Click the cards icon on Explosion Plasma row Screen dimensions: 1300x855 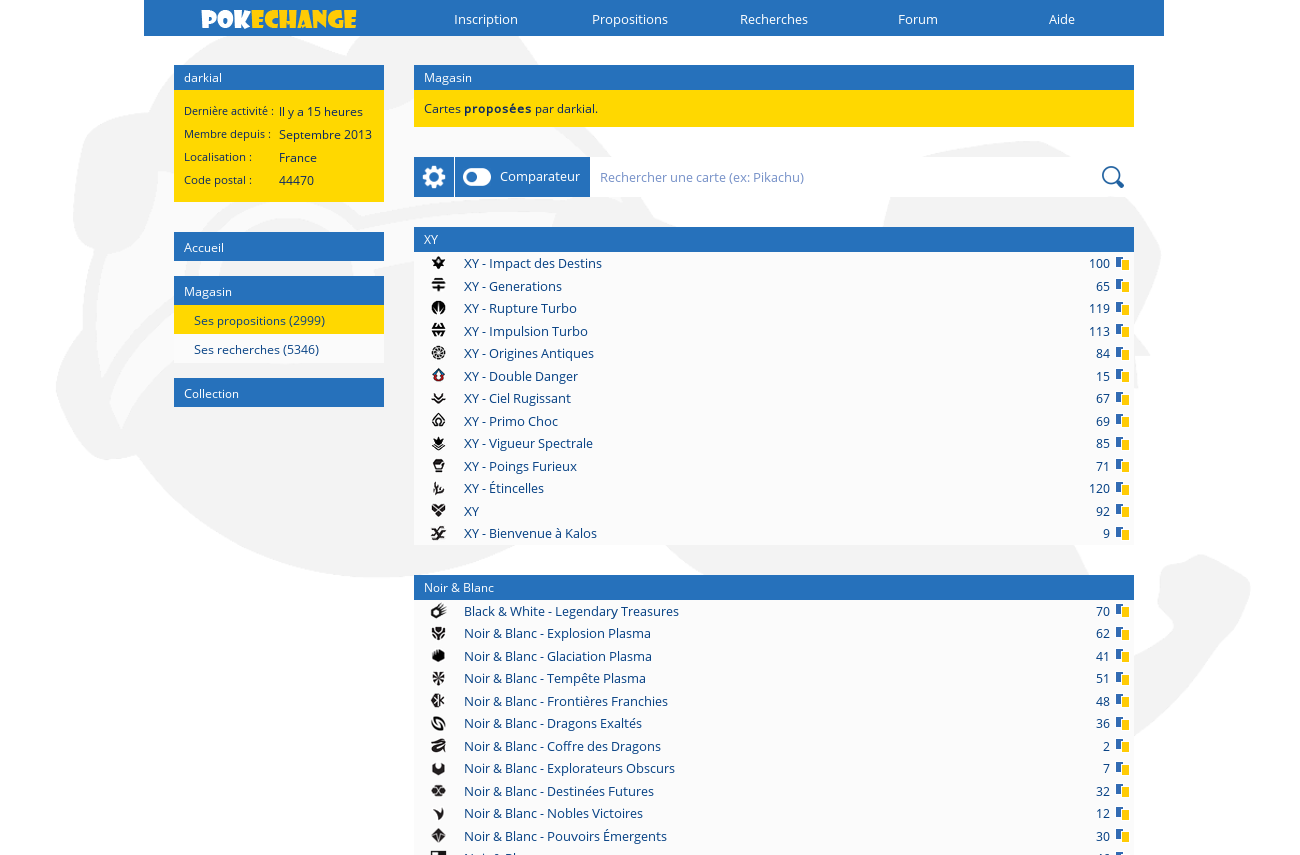(1122, 633)
